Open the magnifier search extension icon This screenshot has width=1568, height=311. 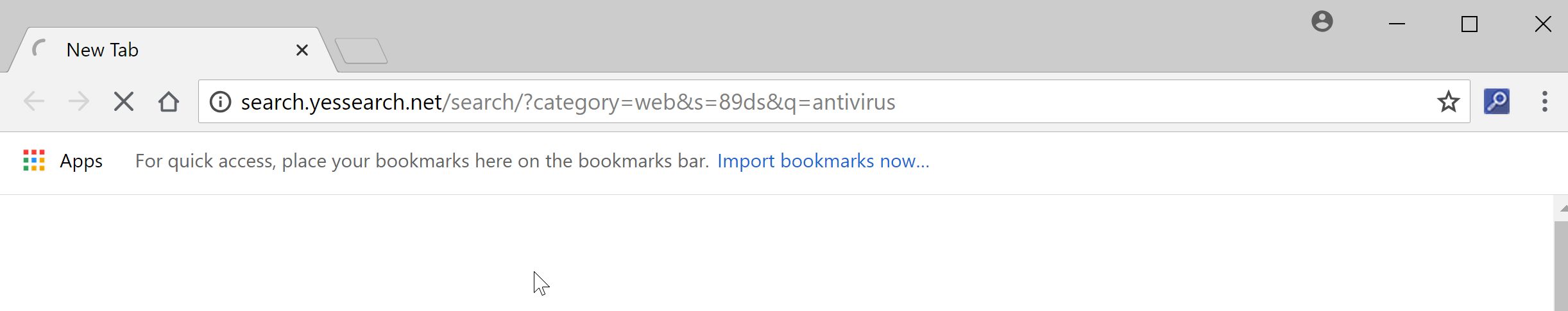click(x=1497, y=101)
